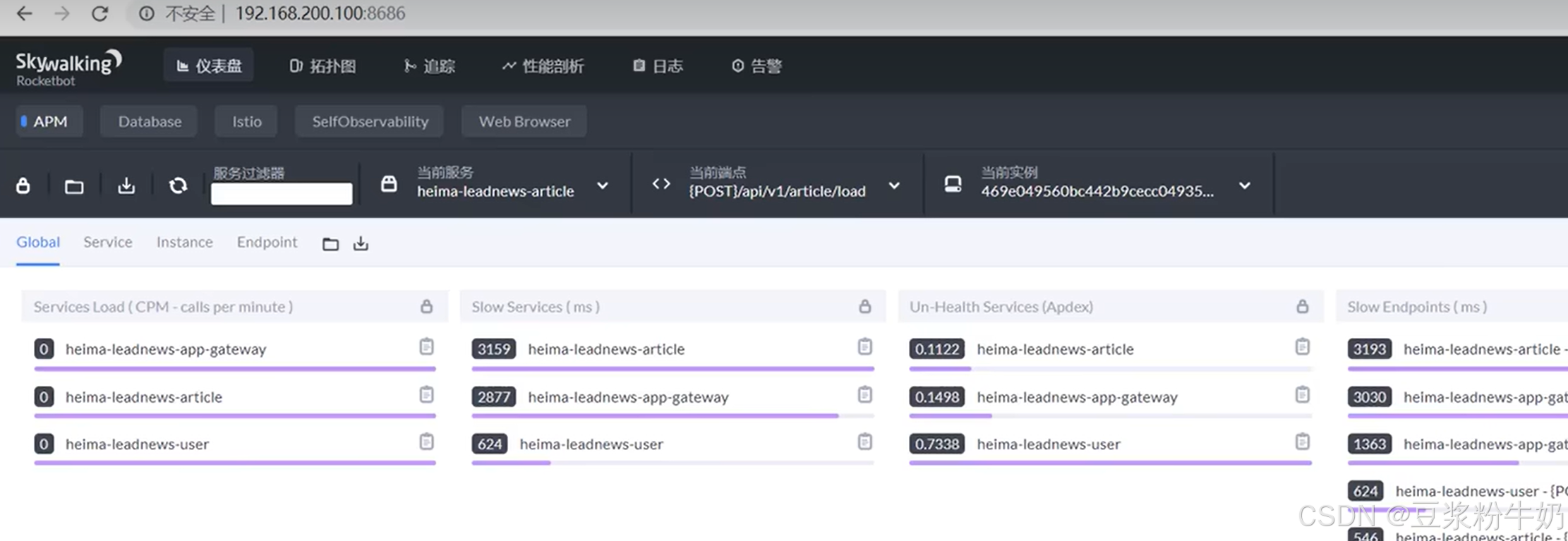Copy heima-leadnews-article in Slow Services panel
The image size is (1568, 541).
[865, 346]
